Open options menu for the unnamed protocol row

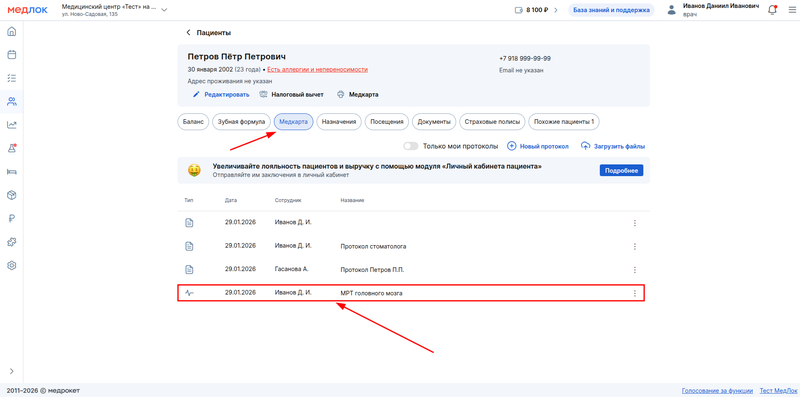tap(635, 223)
